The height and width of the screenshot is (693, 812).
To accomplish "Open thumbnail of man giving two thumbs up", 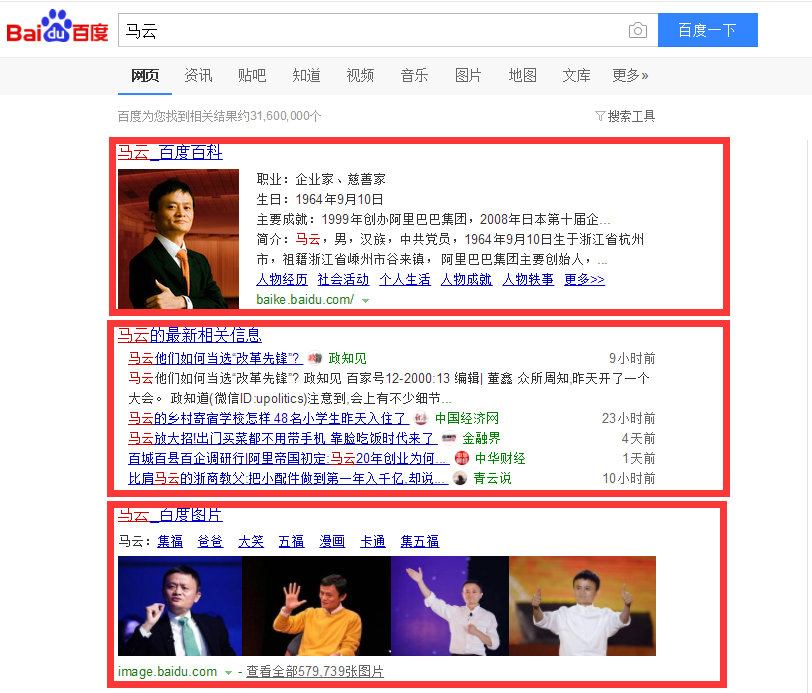I will pos(583,606).
